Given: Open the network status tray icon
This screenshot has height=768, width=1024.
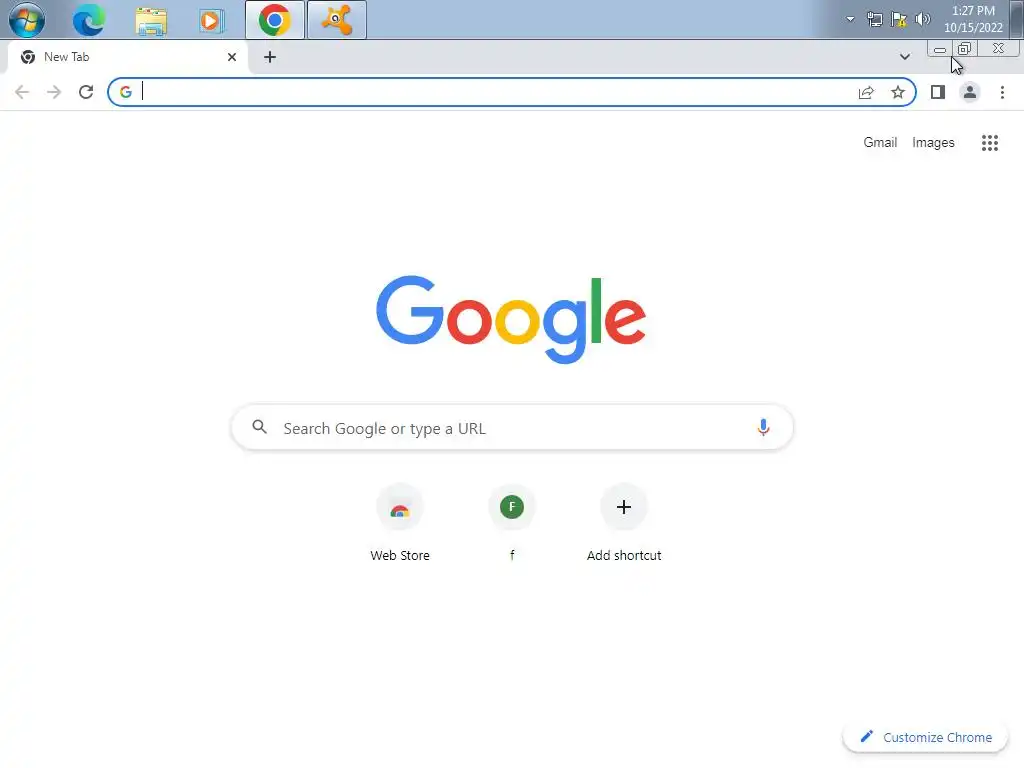Looking at the screenshot, I should 874,19.
